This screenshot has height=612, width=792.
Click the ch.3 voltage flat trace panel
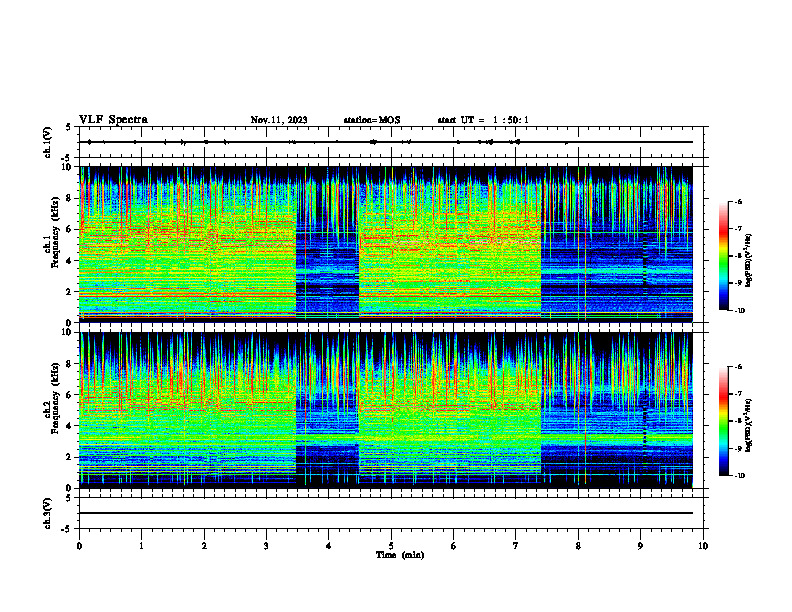[391, 513]
